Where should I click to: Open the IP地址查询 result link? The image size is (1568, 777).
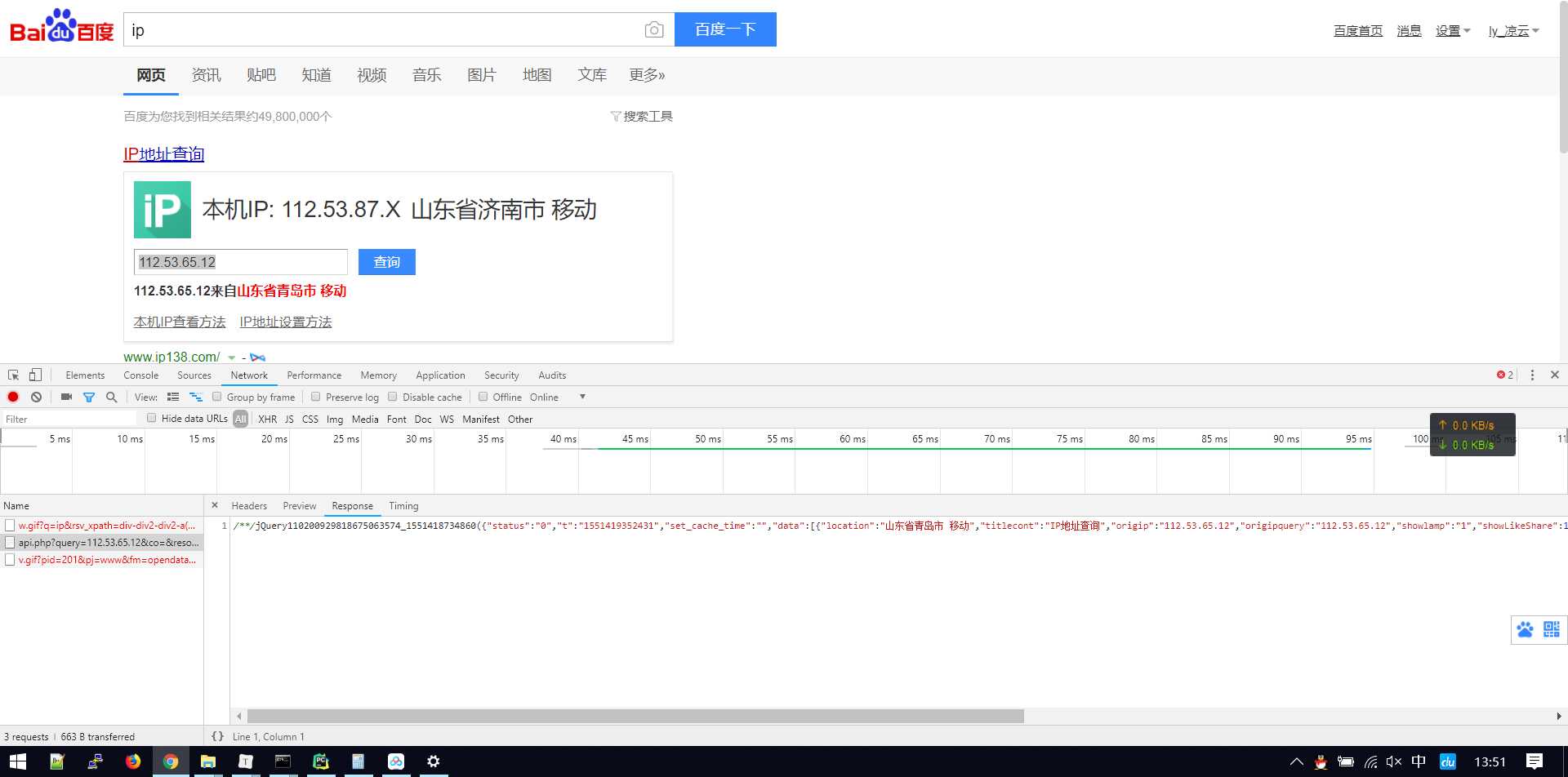point(164,153)
